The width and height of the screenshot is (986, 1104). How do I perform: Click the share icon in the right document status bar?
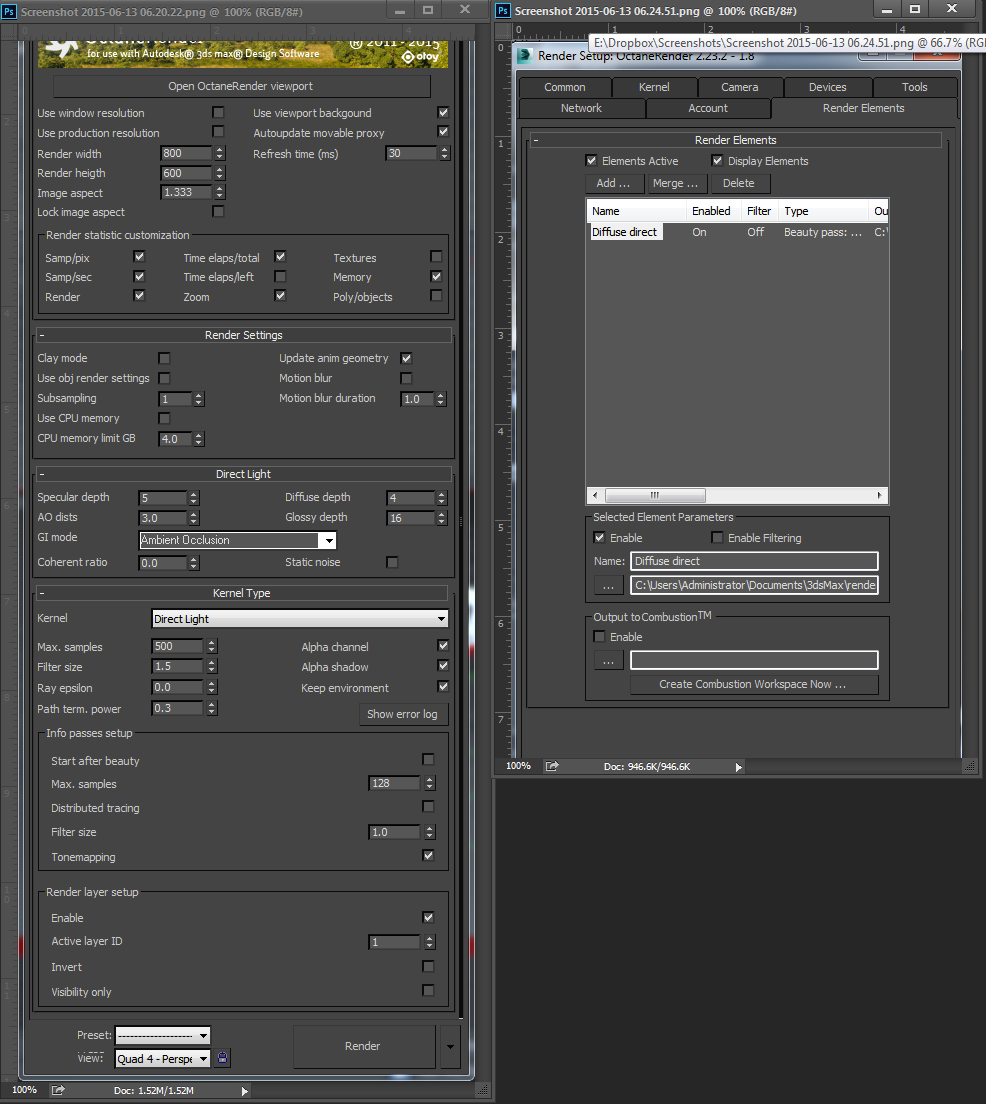[x=552, y=766]
